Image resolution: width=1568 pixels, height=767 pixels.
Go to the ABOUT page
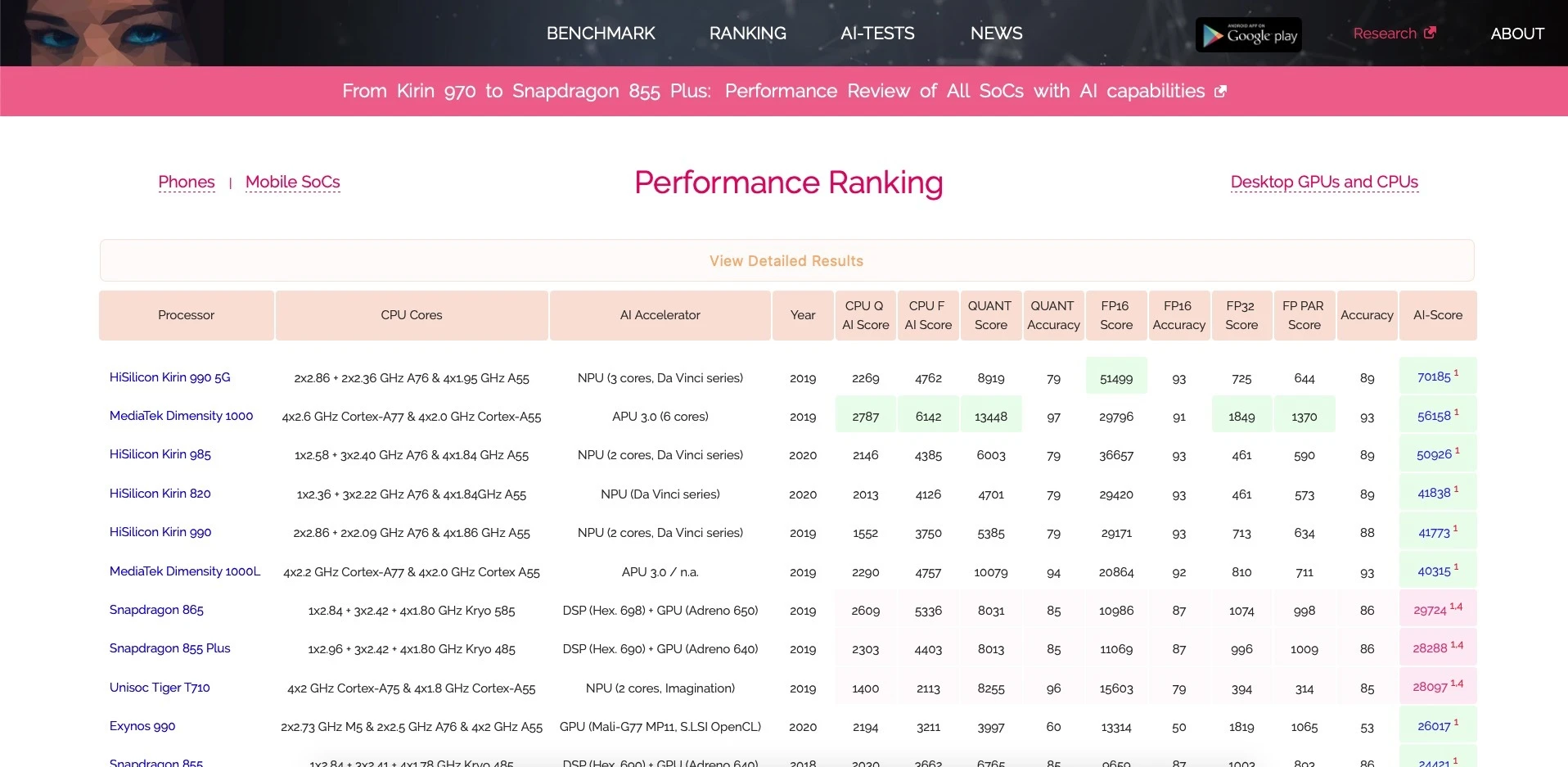pos(1517,34)
